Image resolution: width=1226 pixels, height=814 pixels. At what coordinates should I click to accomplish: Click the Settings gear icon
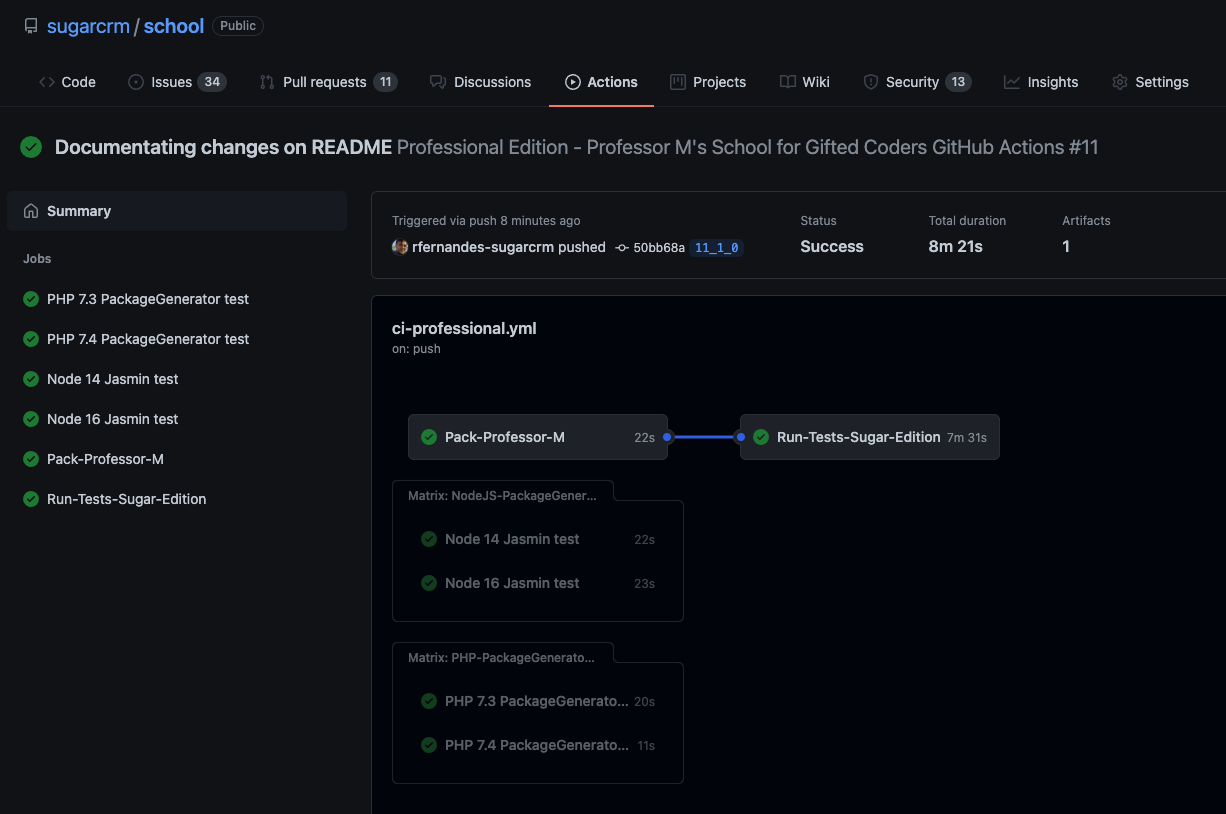pos(1120,82)
